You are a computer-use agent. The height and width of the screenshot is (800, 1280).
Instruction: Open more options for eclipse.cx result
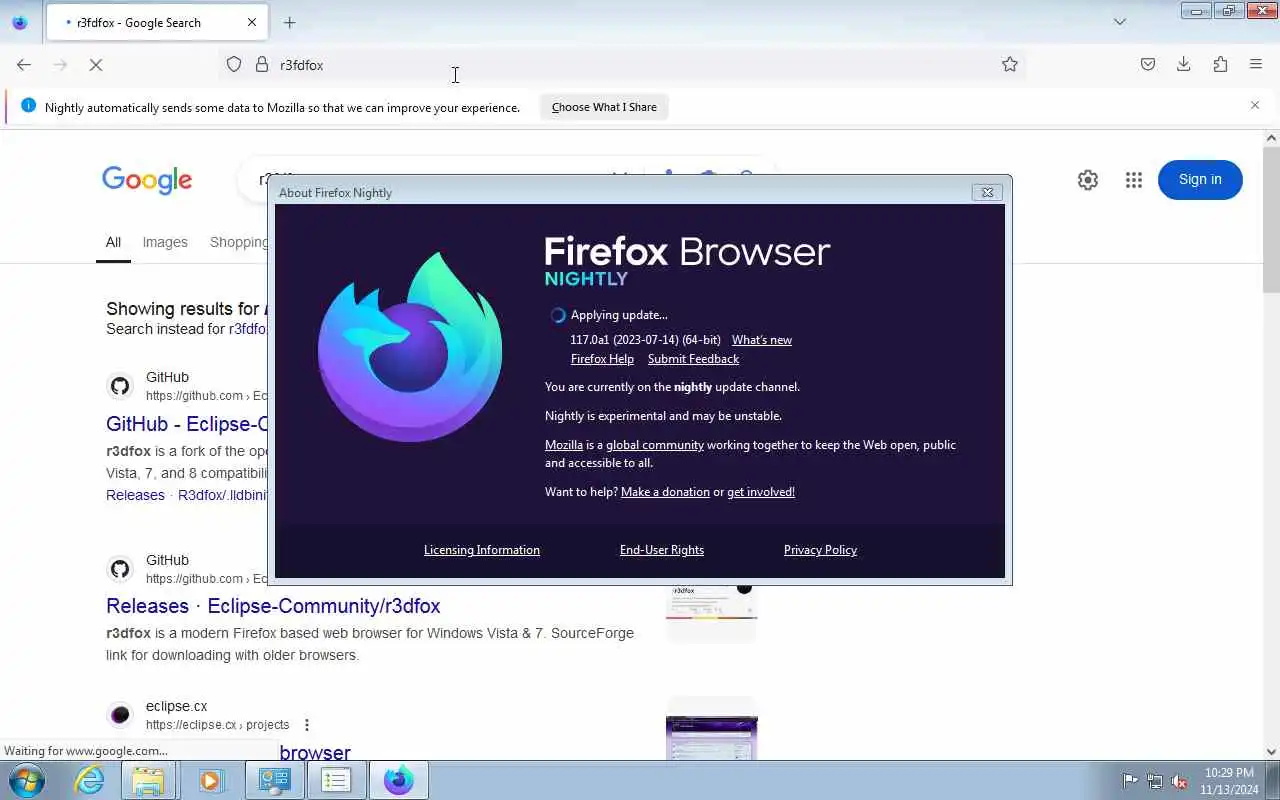tap(307, 725)
